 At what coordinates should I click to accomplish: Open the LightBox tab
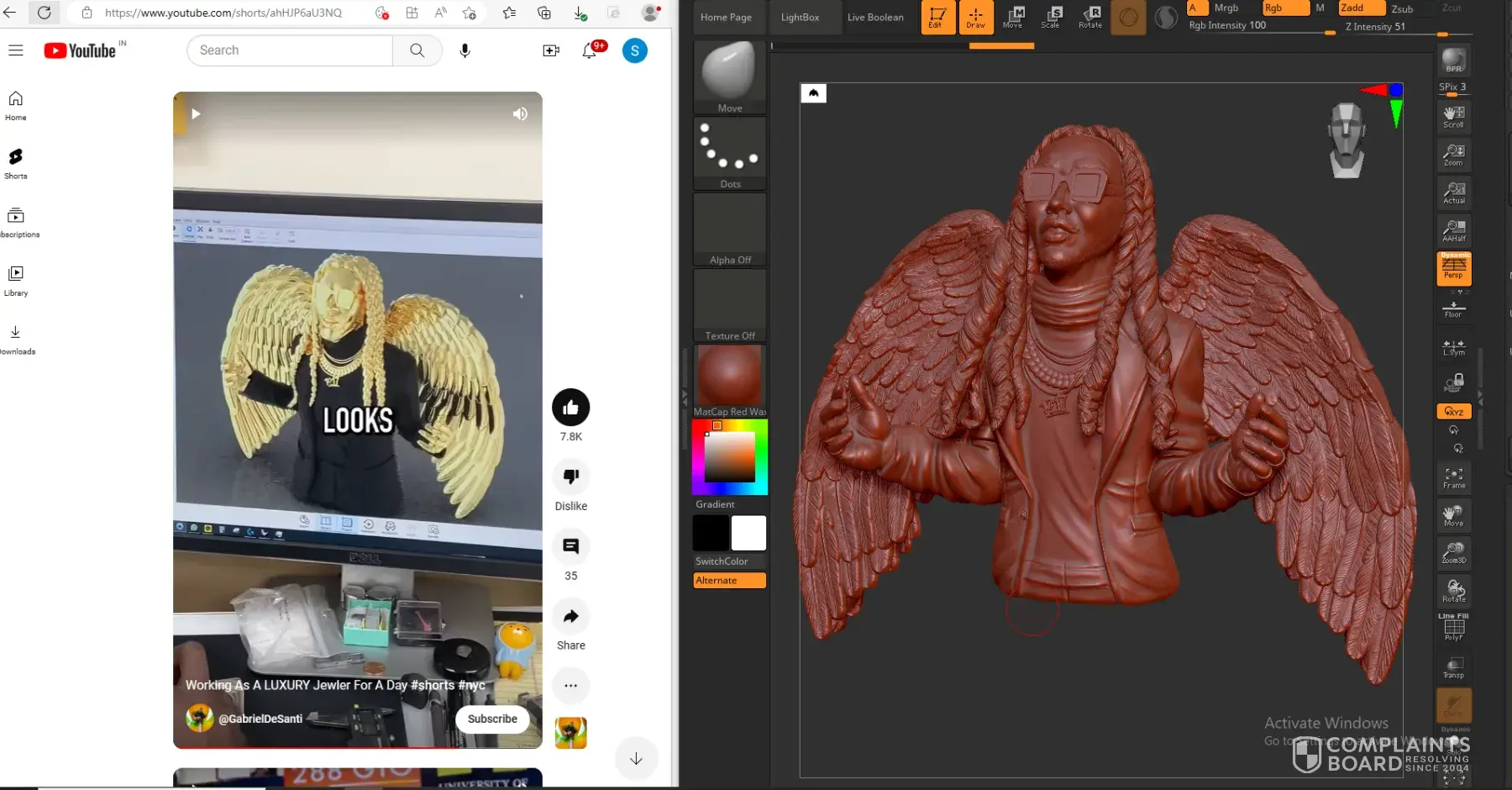tap(800, 17)
